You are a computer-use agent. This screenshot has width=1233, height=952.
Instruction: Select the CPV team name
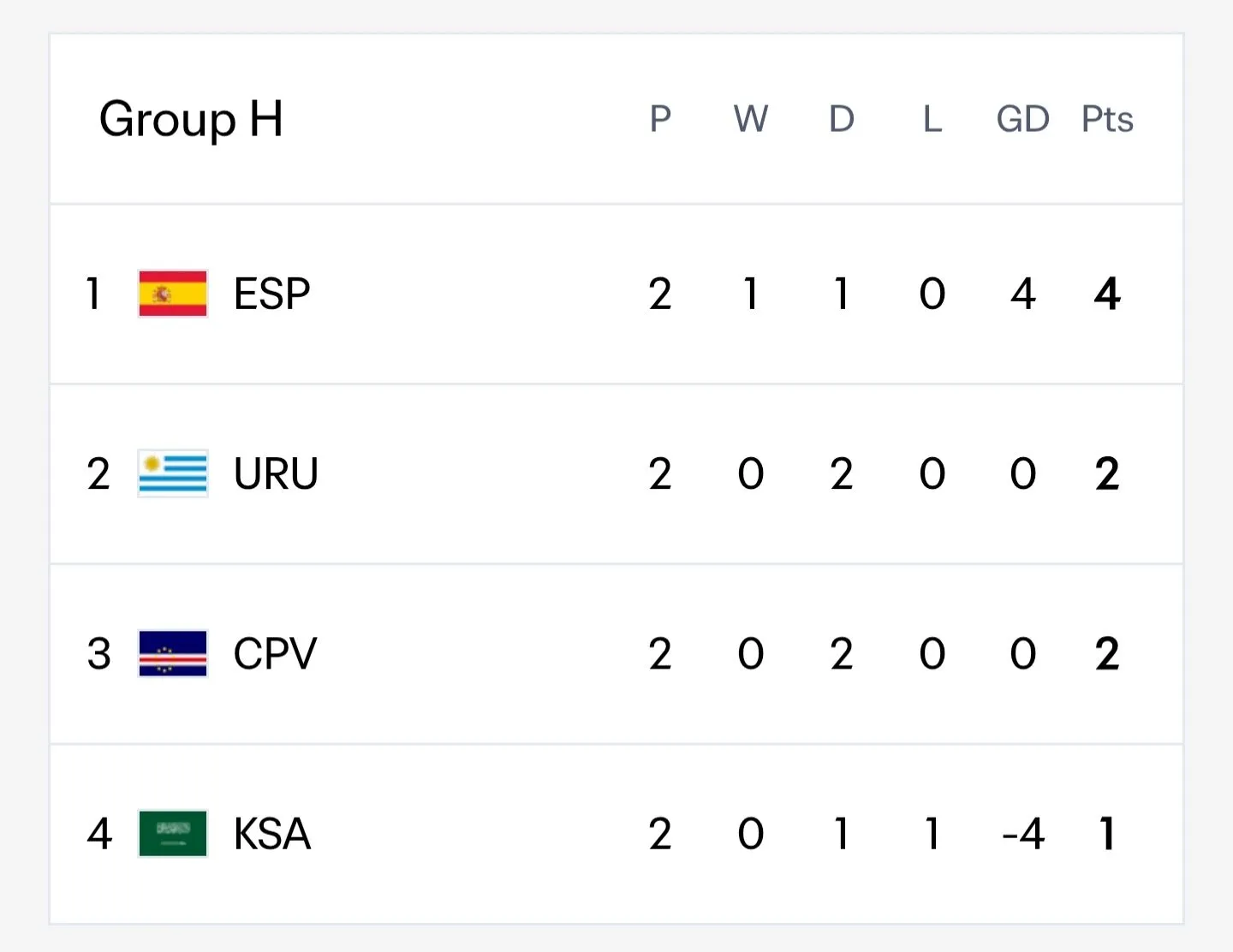pos(275,655)
